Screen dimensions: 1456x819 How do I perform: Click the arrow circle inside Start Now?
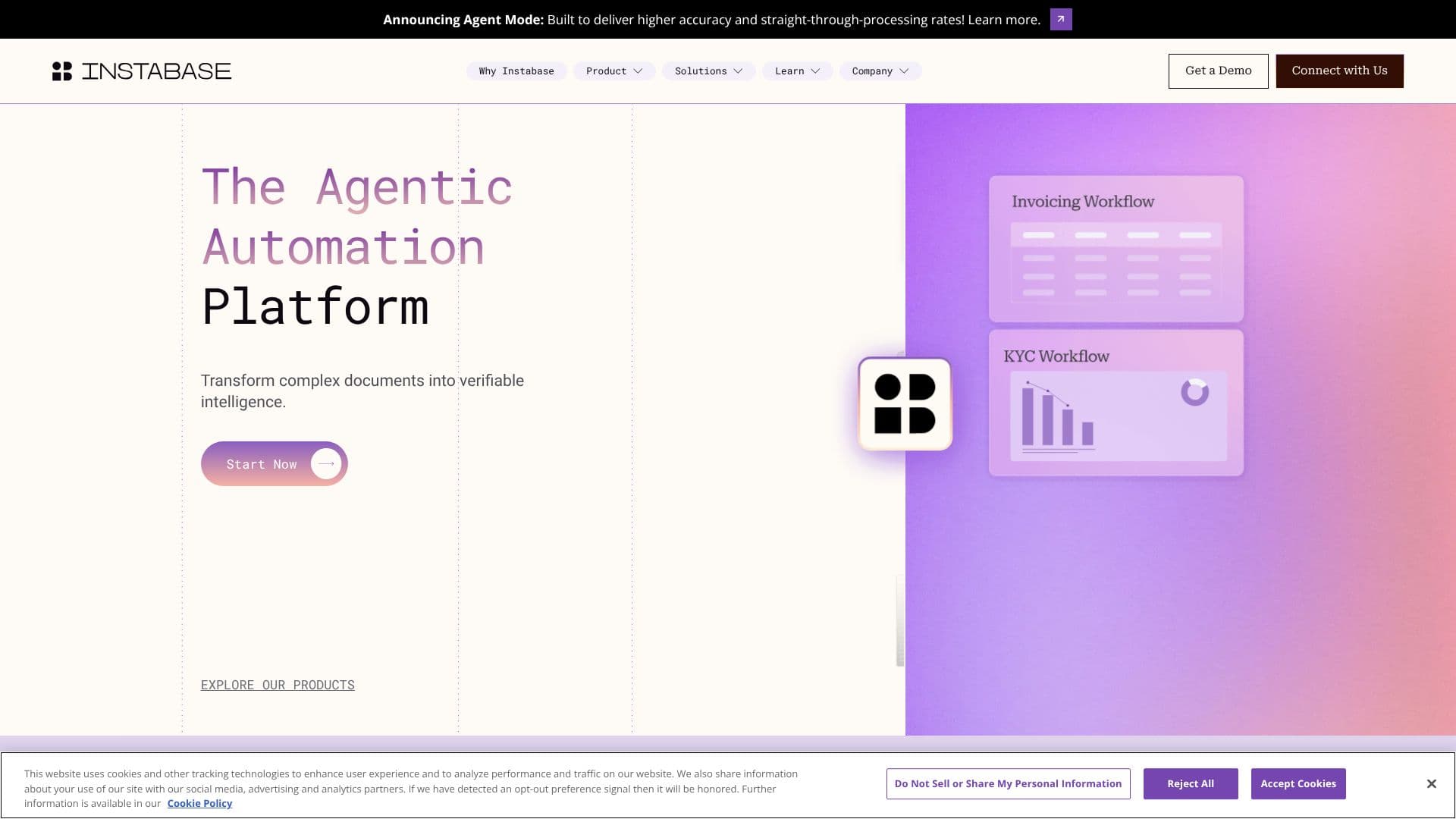click(326, 464)
